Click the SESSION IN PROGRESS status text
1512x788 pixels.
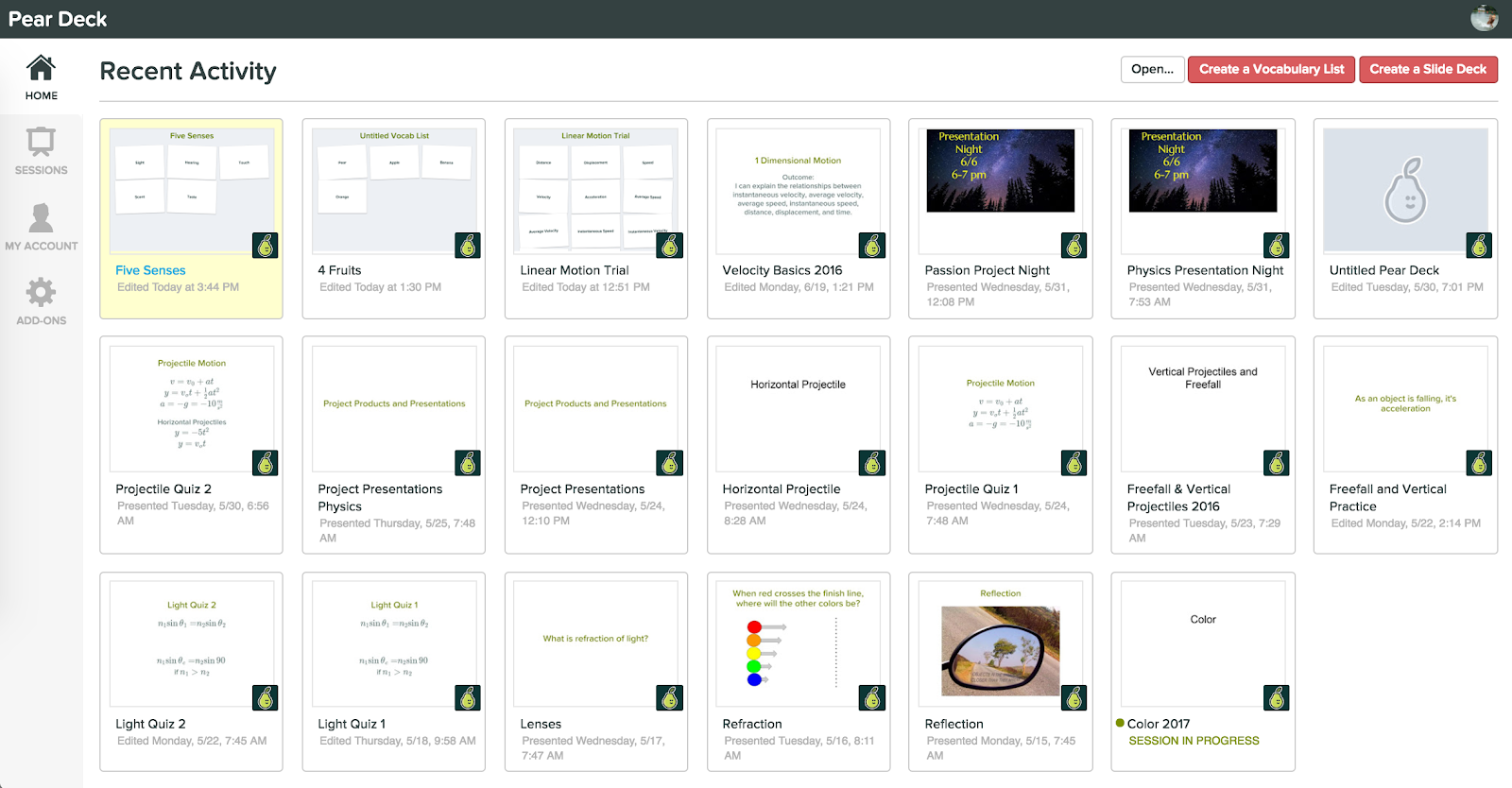[1194, 741]
